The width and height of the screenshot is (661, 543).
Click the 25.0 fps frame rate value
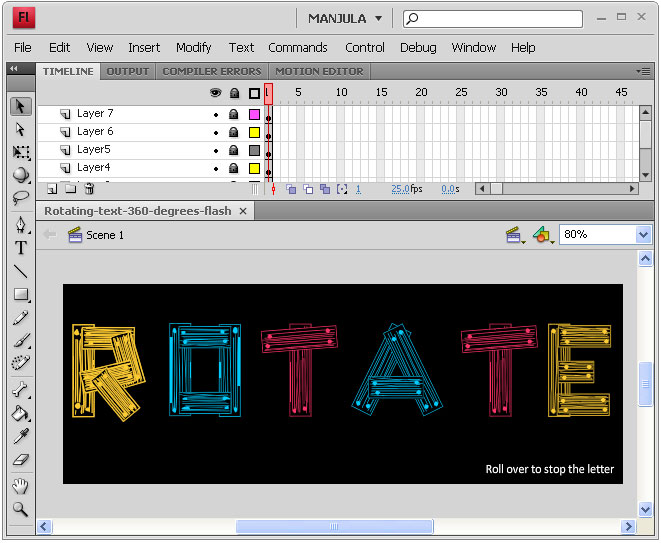[x=400, y=189]
